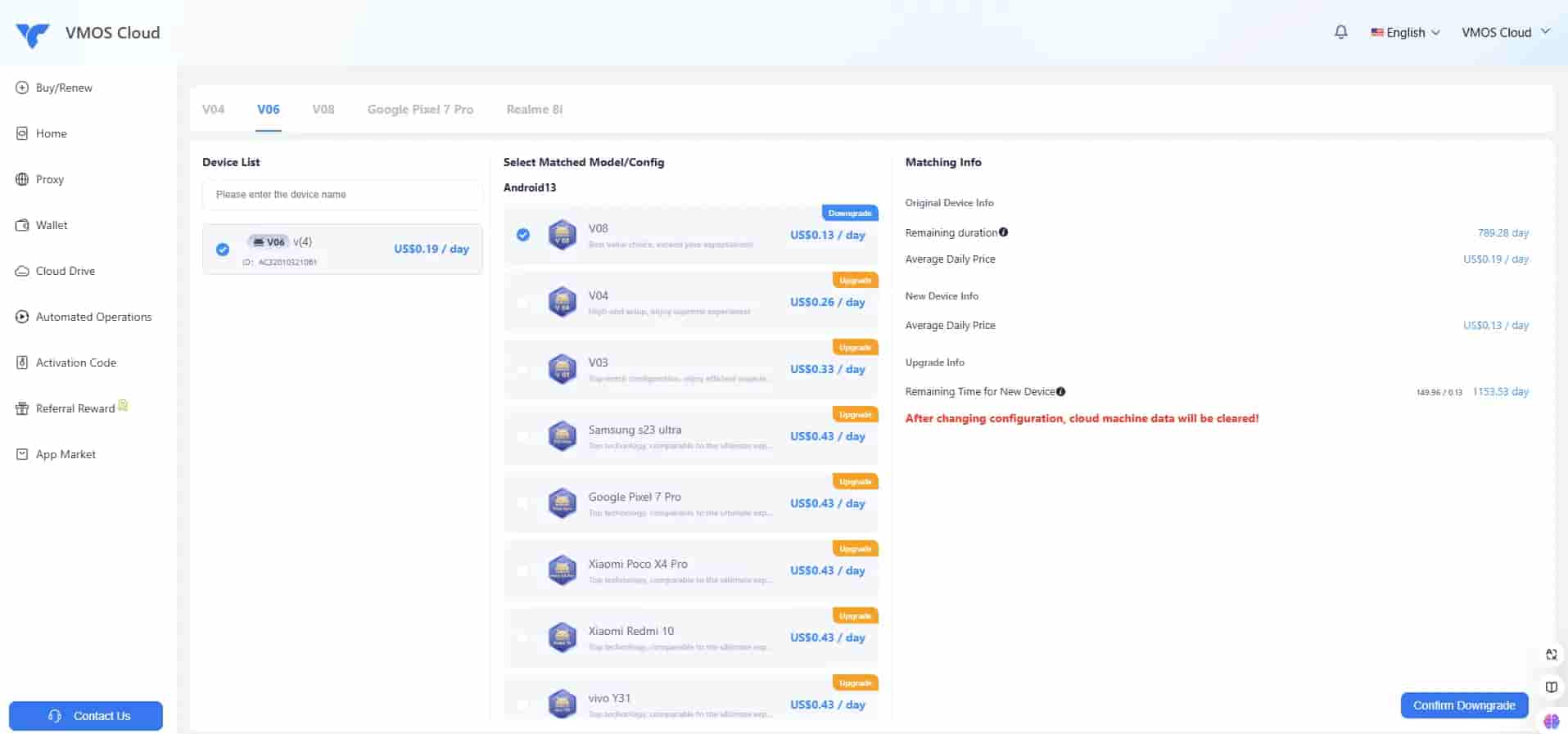Click the Samsung s23 ultra model icon

pos(562,436)
